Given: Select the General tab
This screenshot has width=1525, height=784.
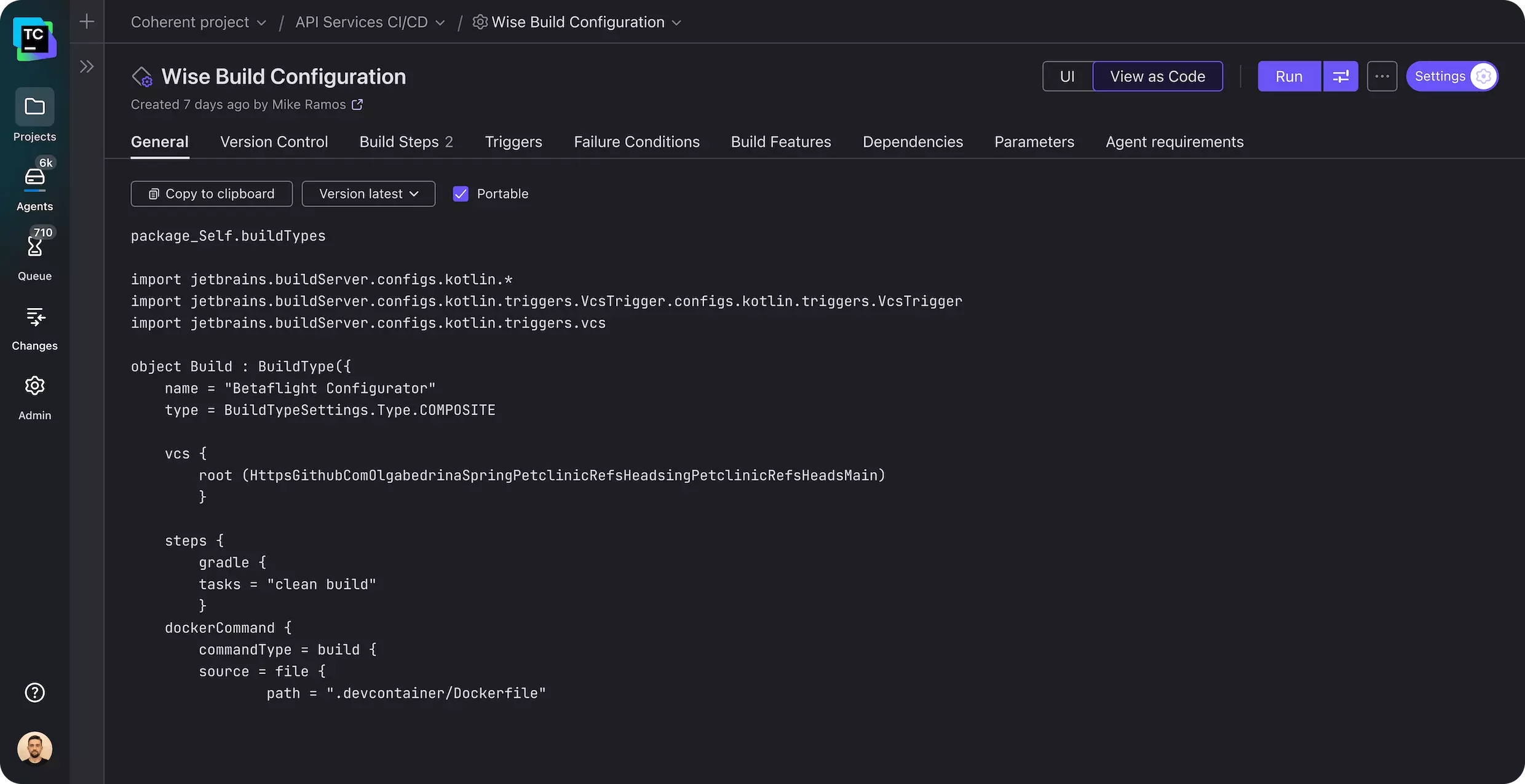Looking at the screenshot, I should coord(160,142).
